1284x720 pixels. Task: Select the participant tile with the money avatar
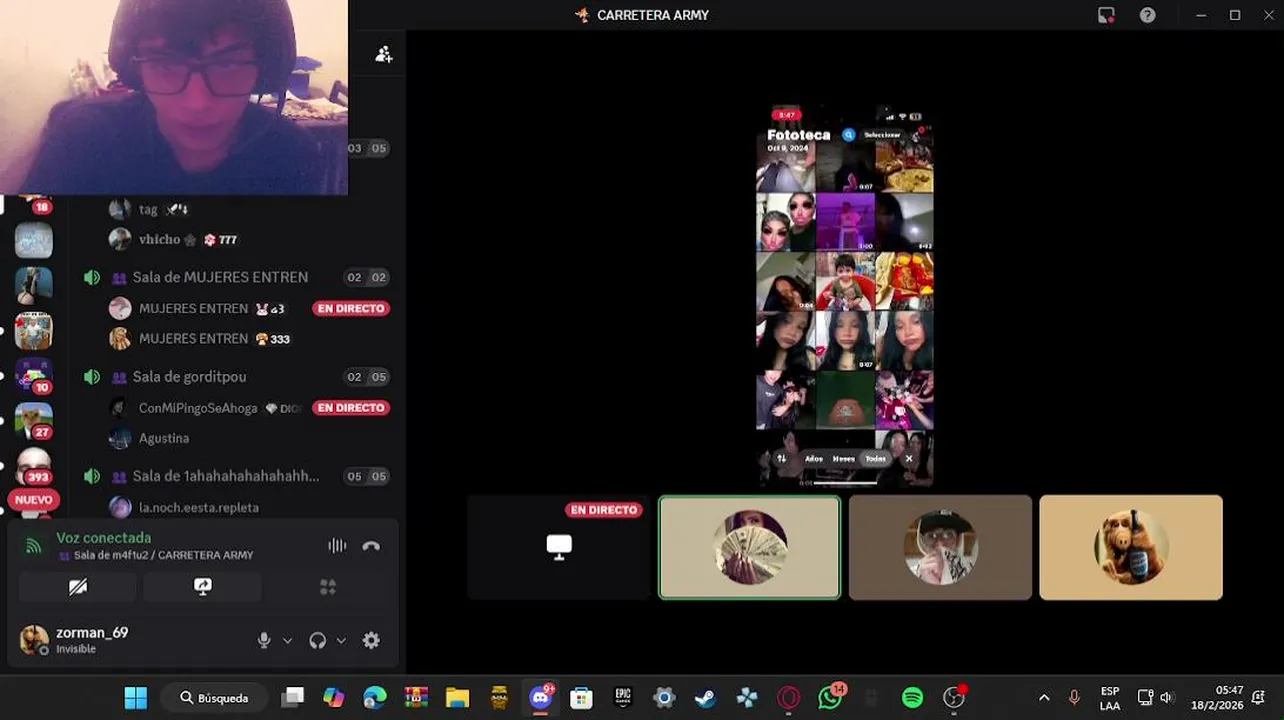click(x=749, y=547)
